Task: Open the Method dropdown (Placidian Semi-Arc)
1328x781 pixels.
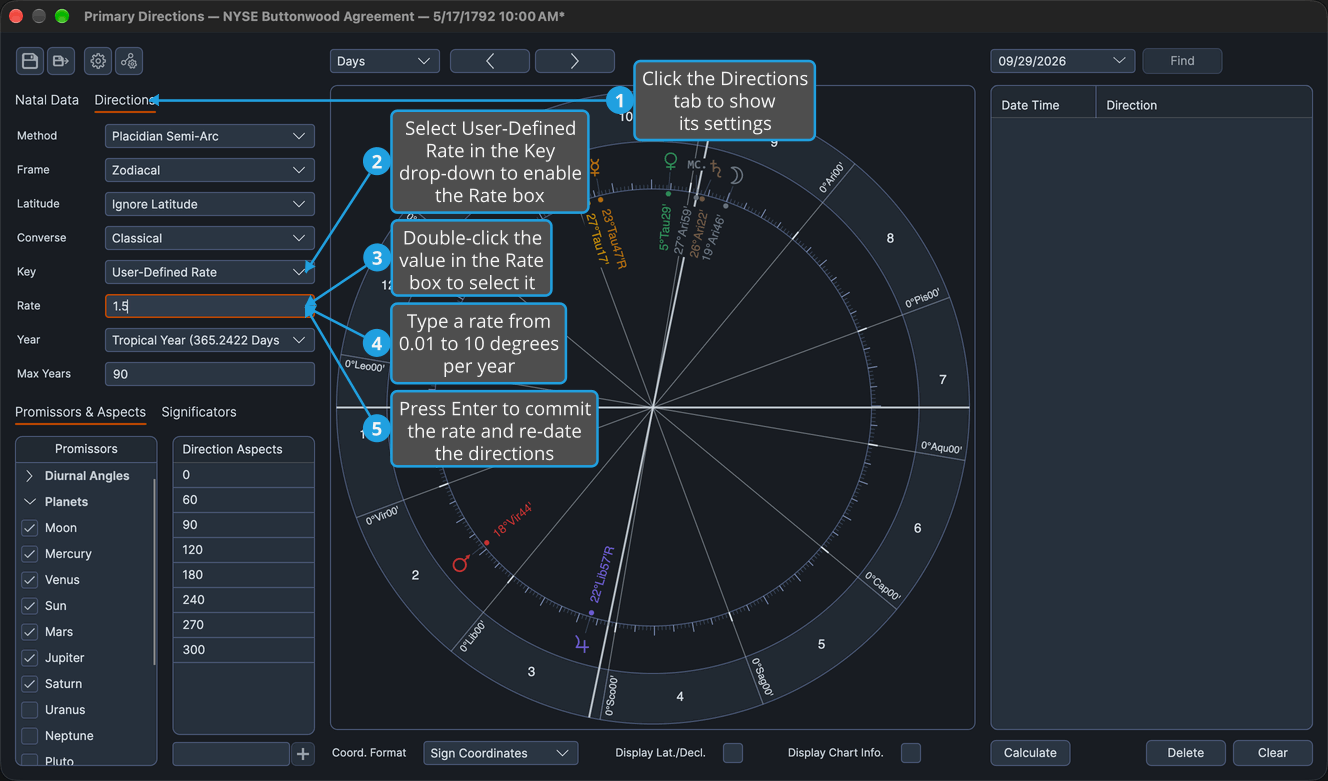Action: coord(210,136)
